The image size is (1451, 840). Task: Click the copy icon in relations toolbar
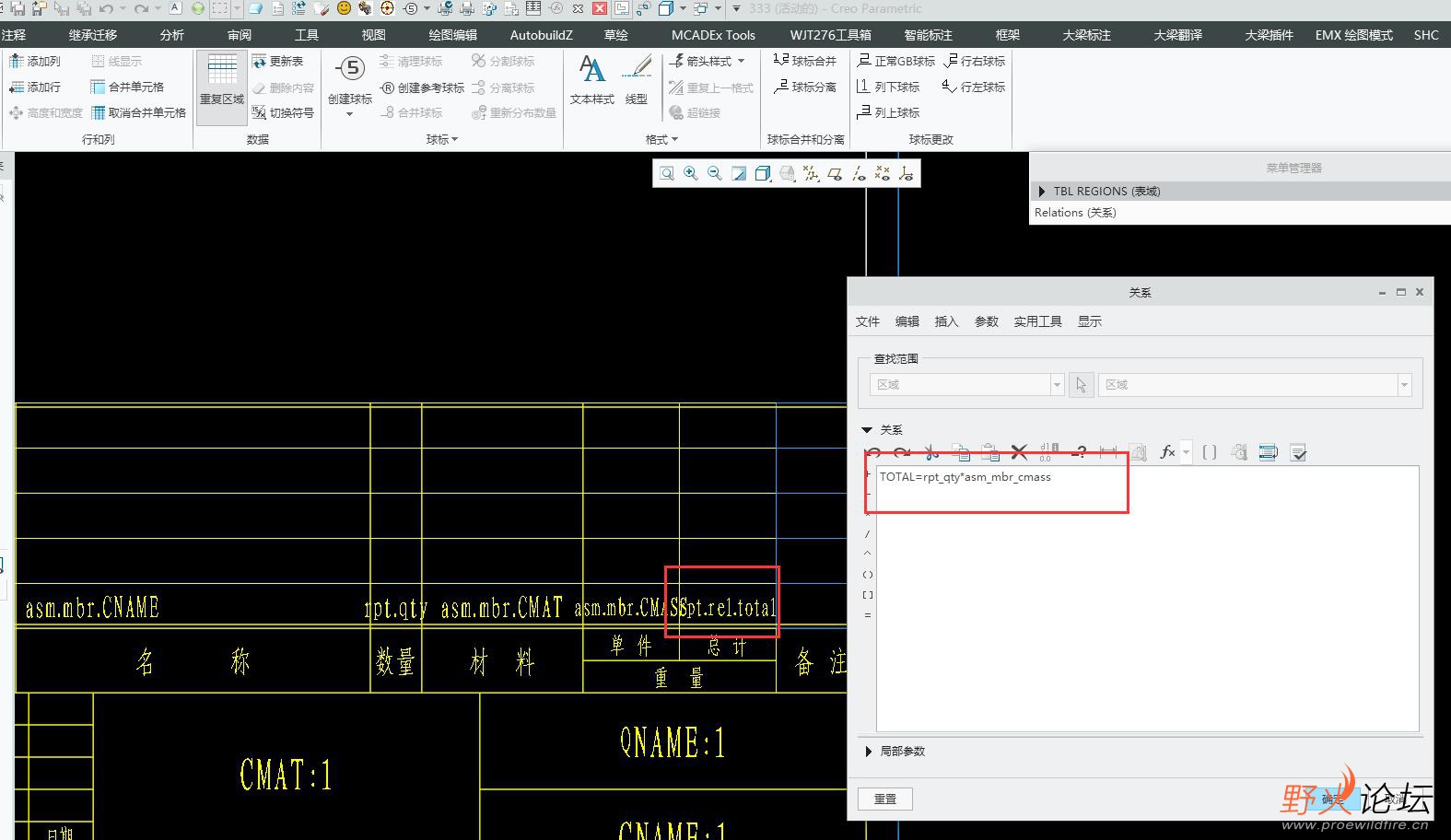coord(961,452)
